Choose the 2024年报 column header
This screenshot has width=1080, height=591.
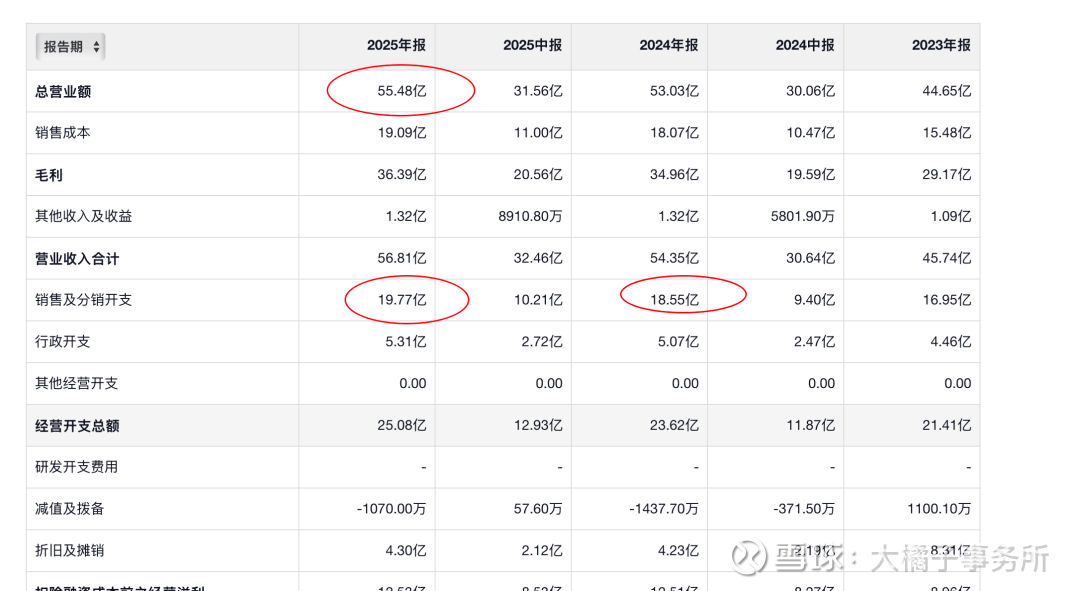point(668,45)
